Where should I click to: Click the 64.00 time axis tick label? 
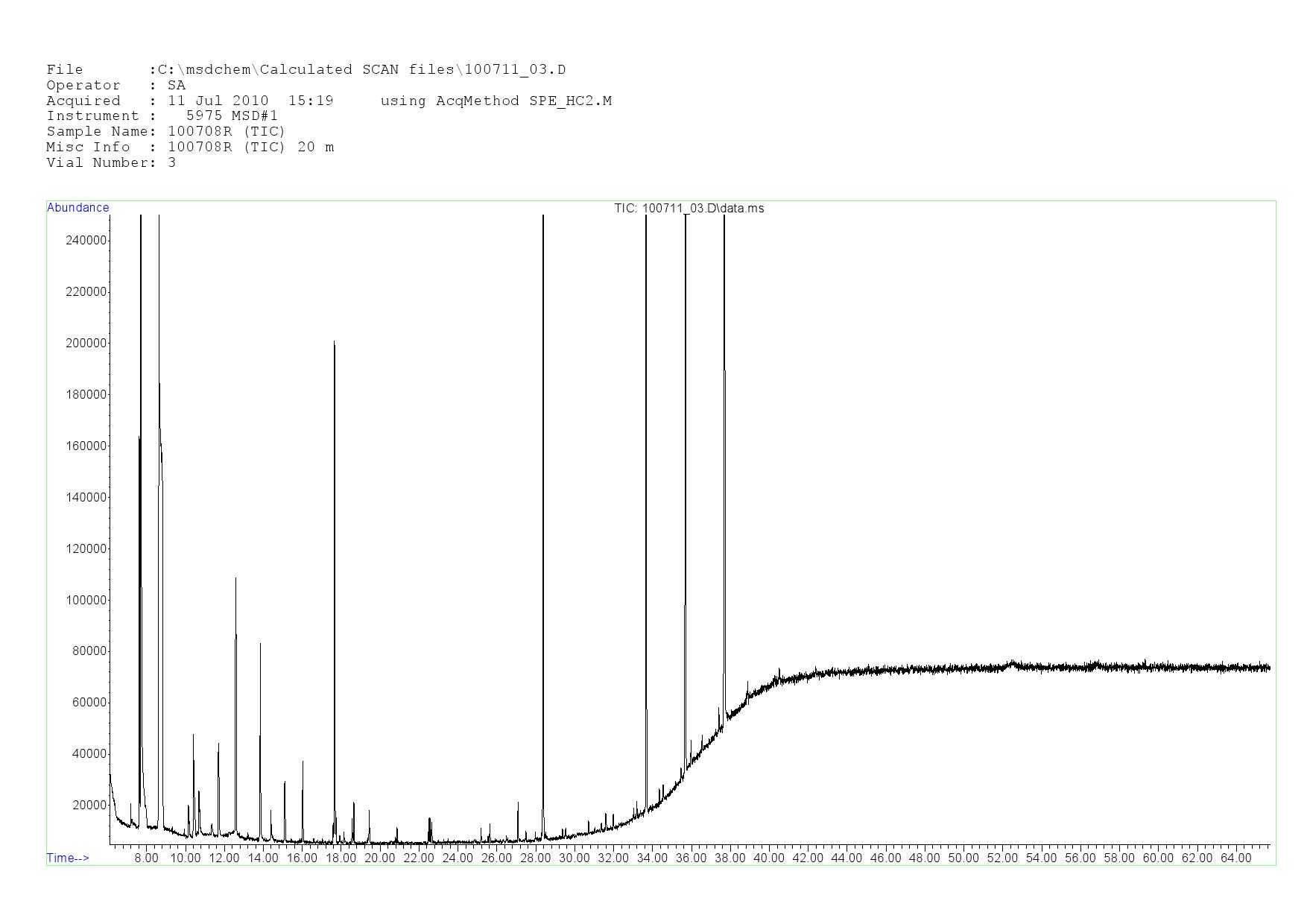1235,858
